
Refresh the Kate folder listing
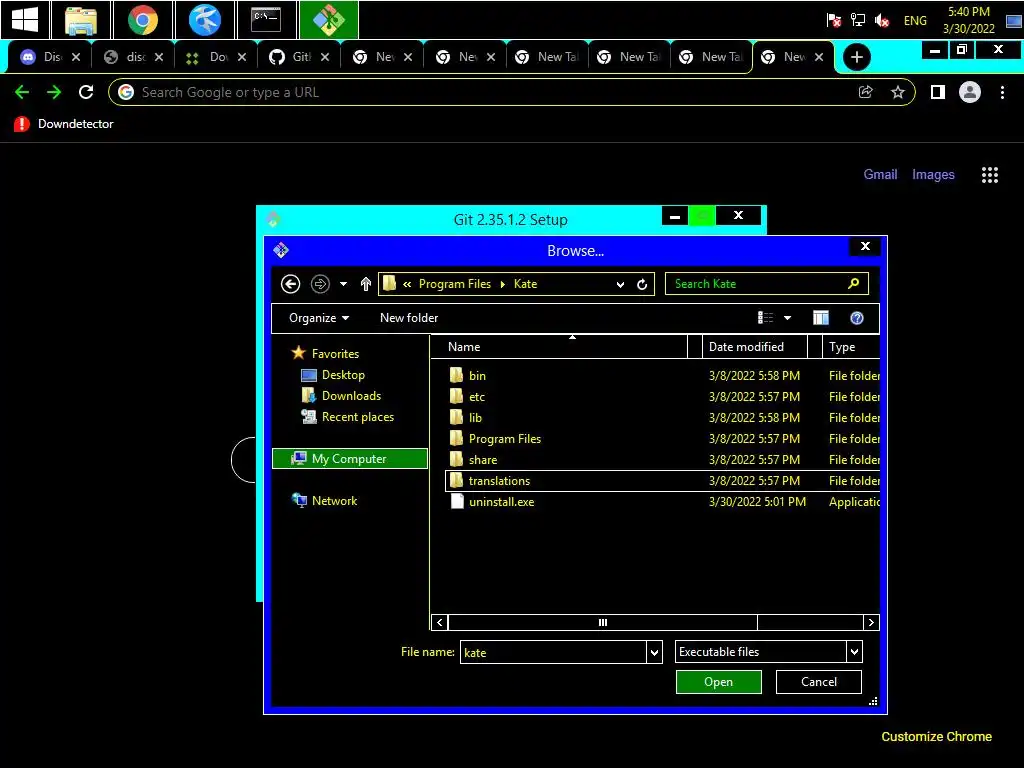642,284
